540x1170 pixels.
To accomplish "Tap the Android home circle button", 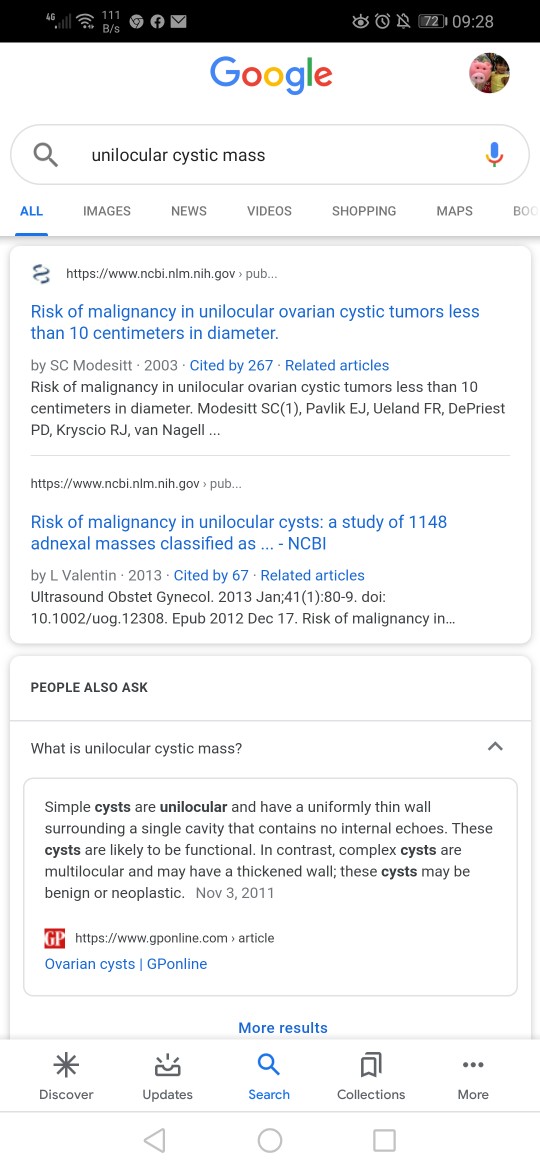I will pyautogui.click(x=270, y=1140).
